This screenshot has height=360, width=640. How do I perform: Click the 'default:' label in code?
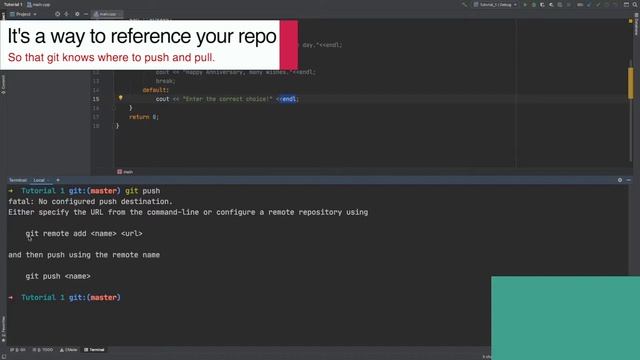[x=156, y=90]
